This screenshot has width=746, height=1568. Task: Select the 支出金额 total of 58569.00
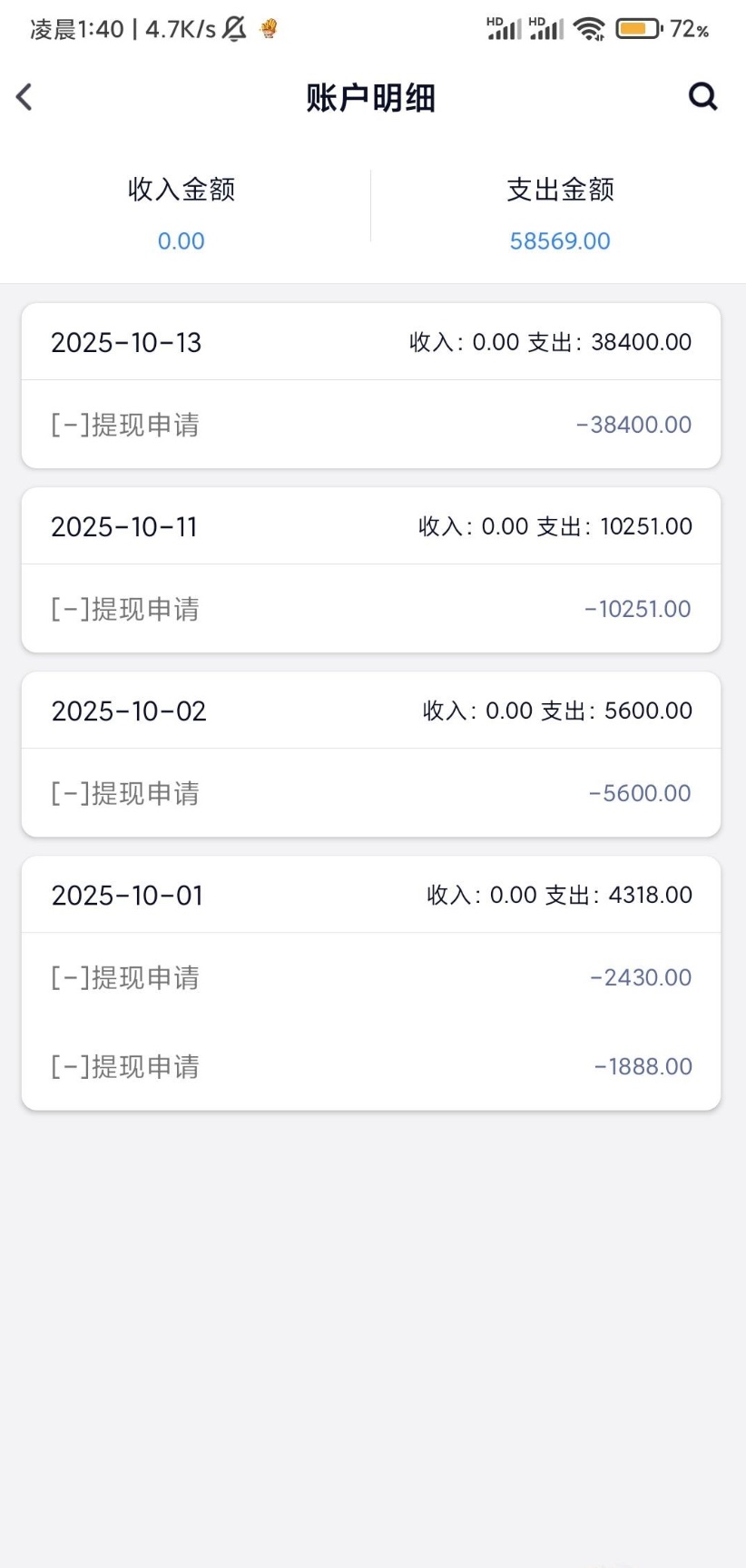pos(559,241)
